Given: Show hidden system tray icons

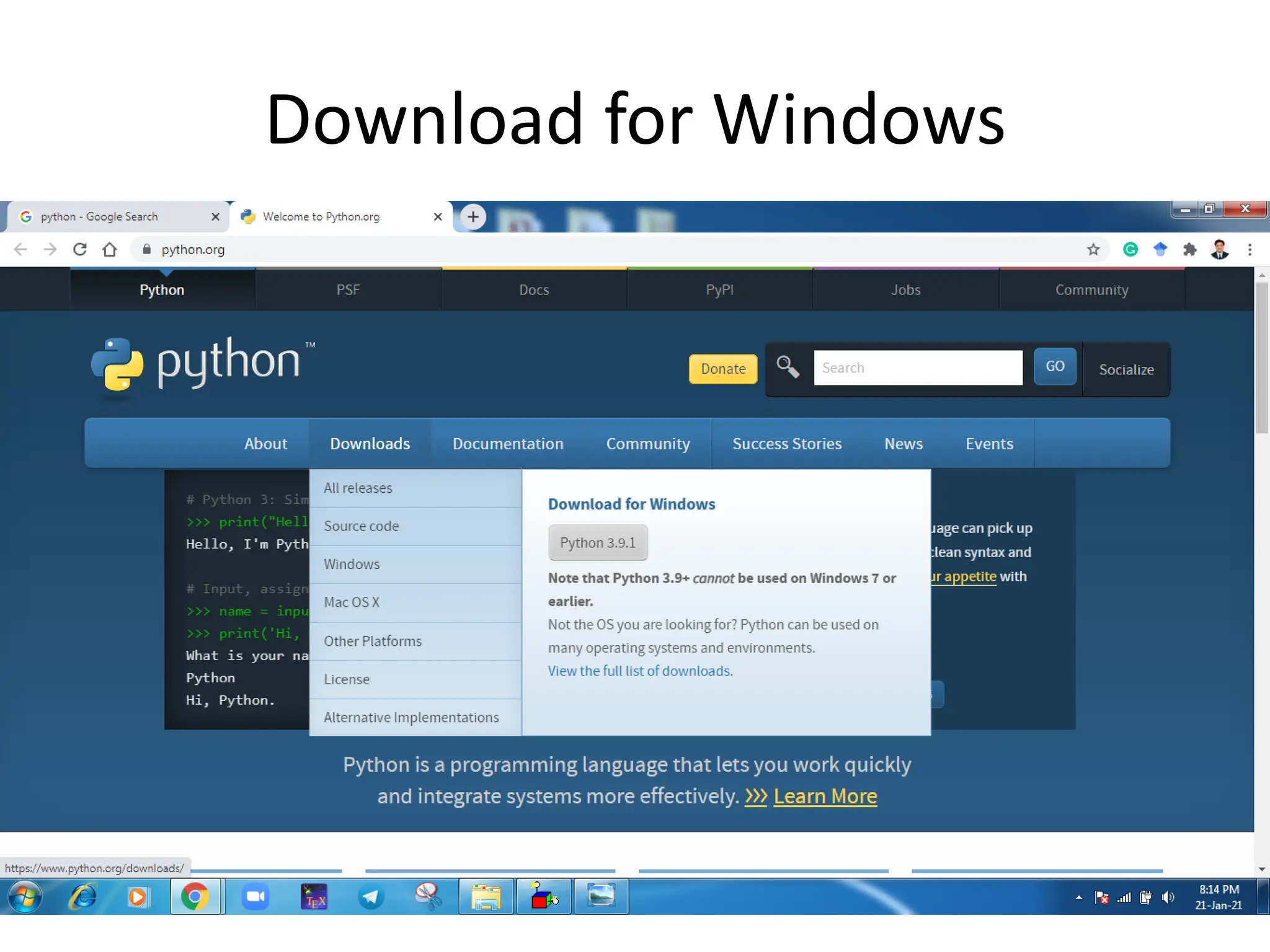Looking at the screenshot, I should pyautogui.click(x=1079, y=897).
